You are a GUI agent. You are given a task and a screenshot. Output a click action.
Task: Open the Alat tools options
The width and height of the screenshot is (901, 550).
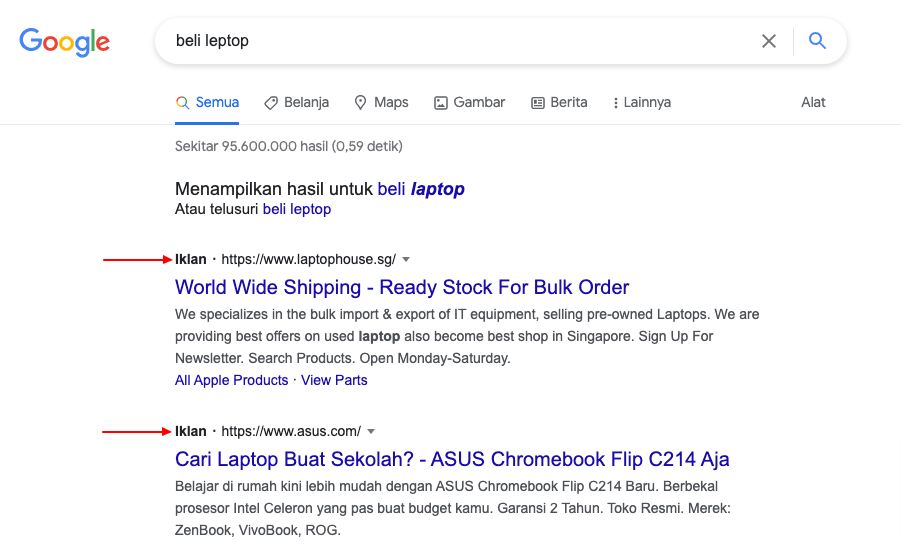click(x=813, y=102)
